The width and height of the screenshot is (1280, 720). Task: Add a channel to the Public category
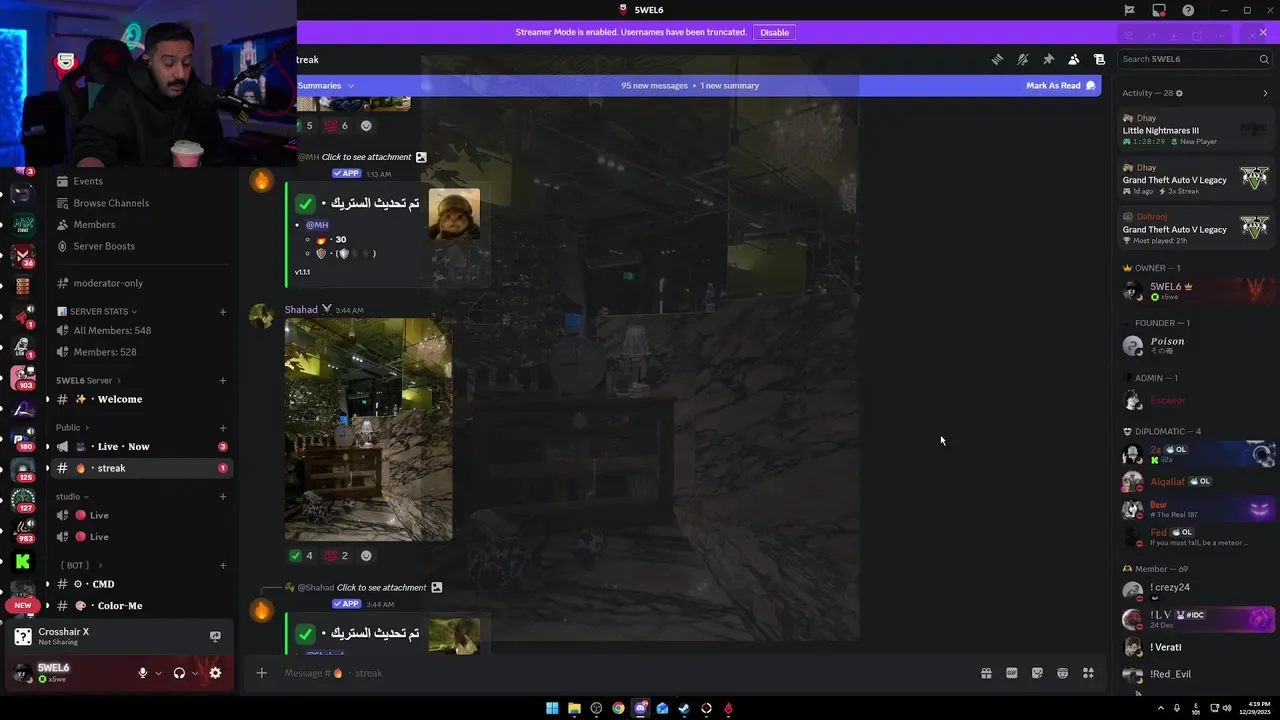[x=223, y=428]
